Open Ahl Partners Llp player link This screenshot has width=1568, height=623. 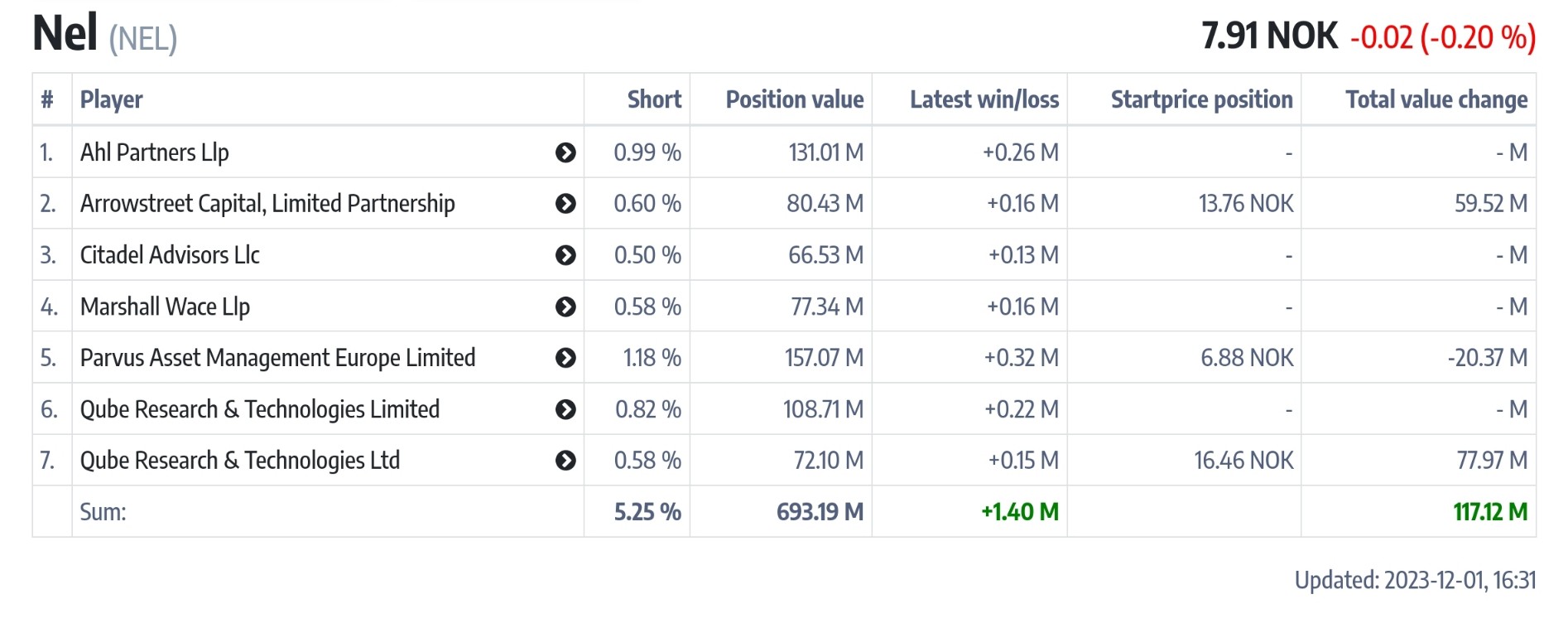(155, 152)
